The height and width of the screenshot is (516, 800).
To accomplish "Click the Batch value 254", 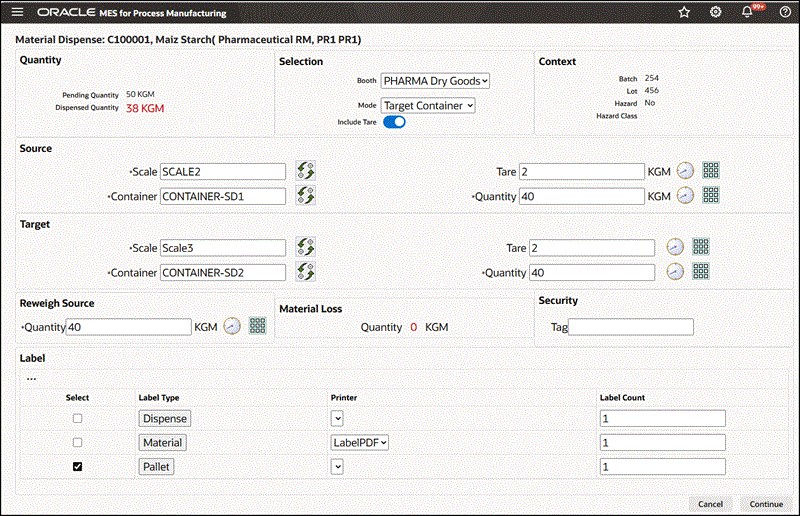I will (x=652, y=78).
